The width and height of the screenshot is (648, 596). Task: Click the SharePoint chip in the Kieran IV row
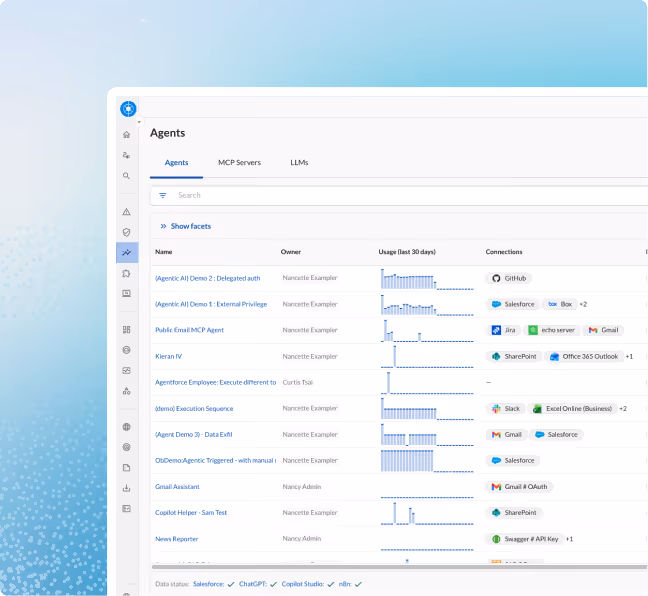pos(514,356)
